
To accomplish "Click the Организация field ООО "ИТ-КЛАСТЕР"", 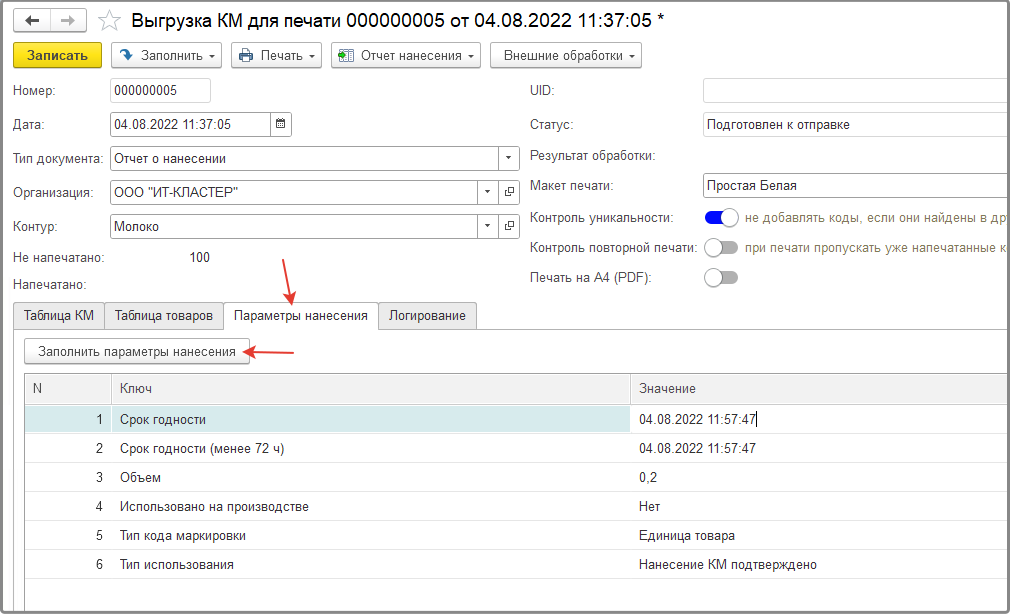I will point(294,192).
